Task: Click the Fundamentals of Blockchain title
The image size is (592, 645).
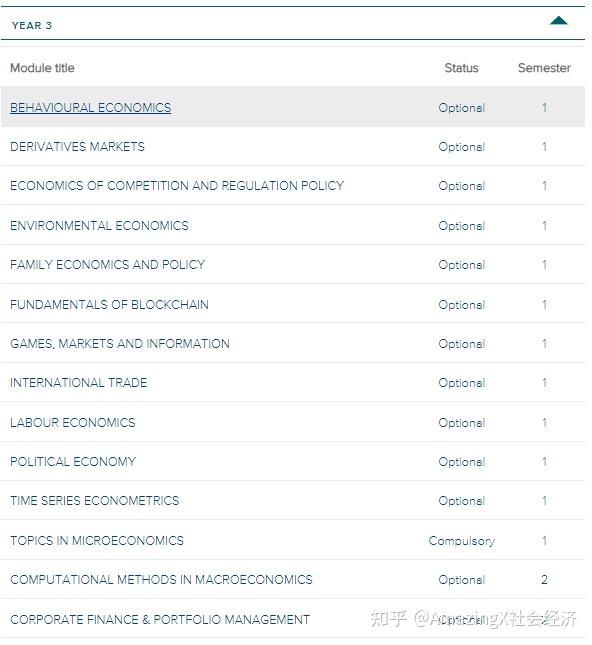Action: pos(109,304)
